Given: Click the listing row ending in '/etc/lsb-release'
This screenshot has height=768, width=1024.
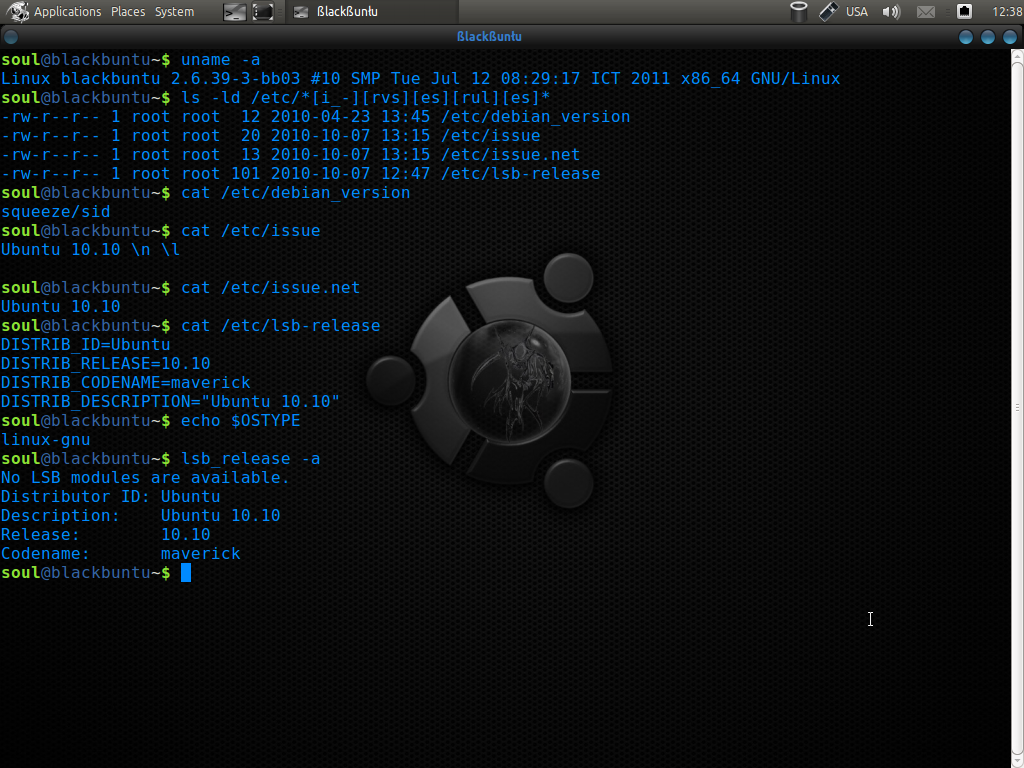Looking at the screenshot, I should tap(300, 174).
